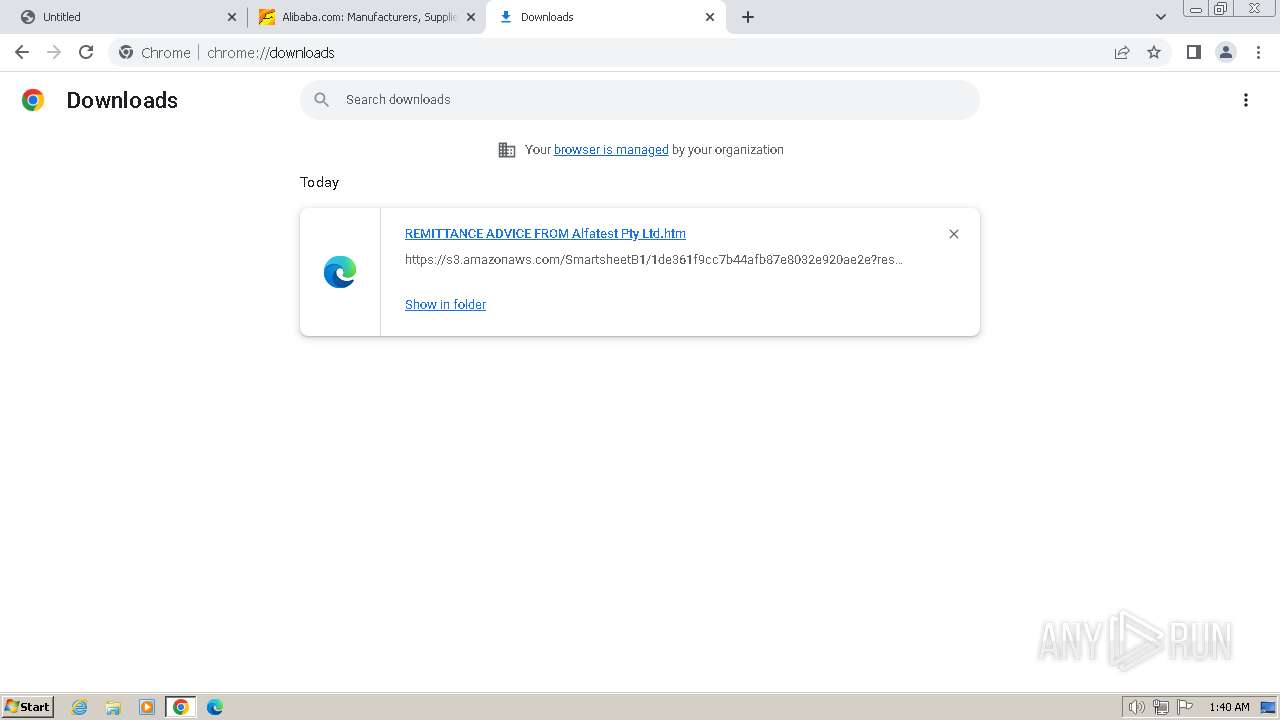Launch Internet Explorer from taskbar
This screenshot has width=1280, height=720.
pos(80,707)
